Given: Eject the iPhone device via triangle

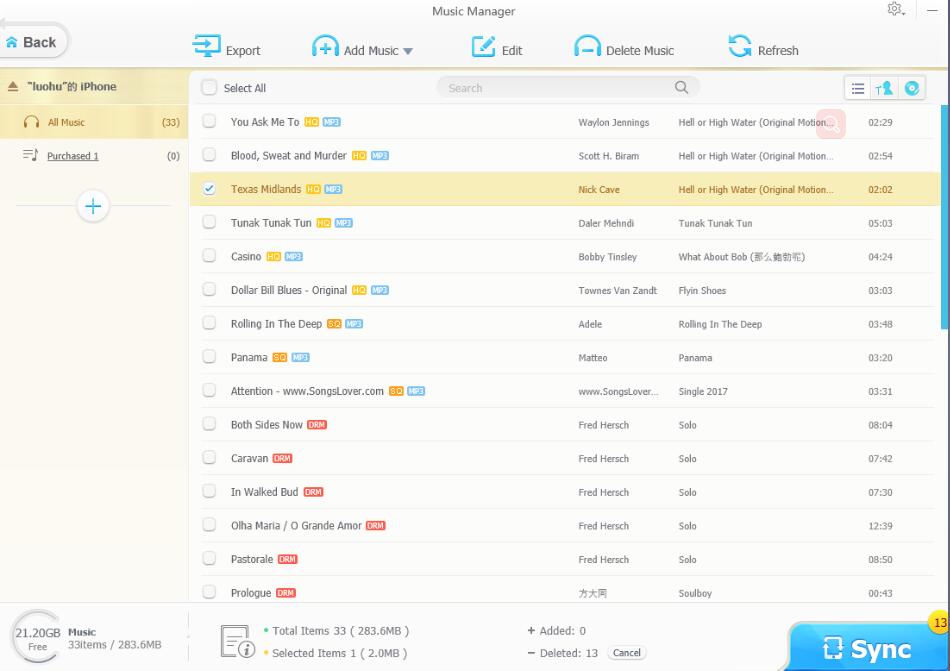Looking at the screenshot, I should (13, 87).
